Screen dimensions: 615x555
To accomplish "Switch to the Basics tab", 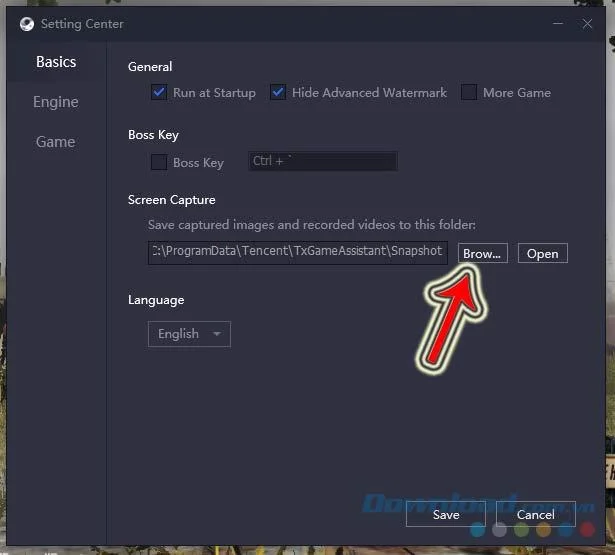I will 56,62.
